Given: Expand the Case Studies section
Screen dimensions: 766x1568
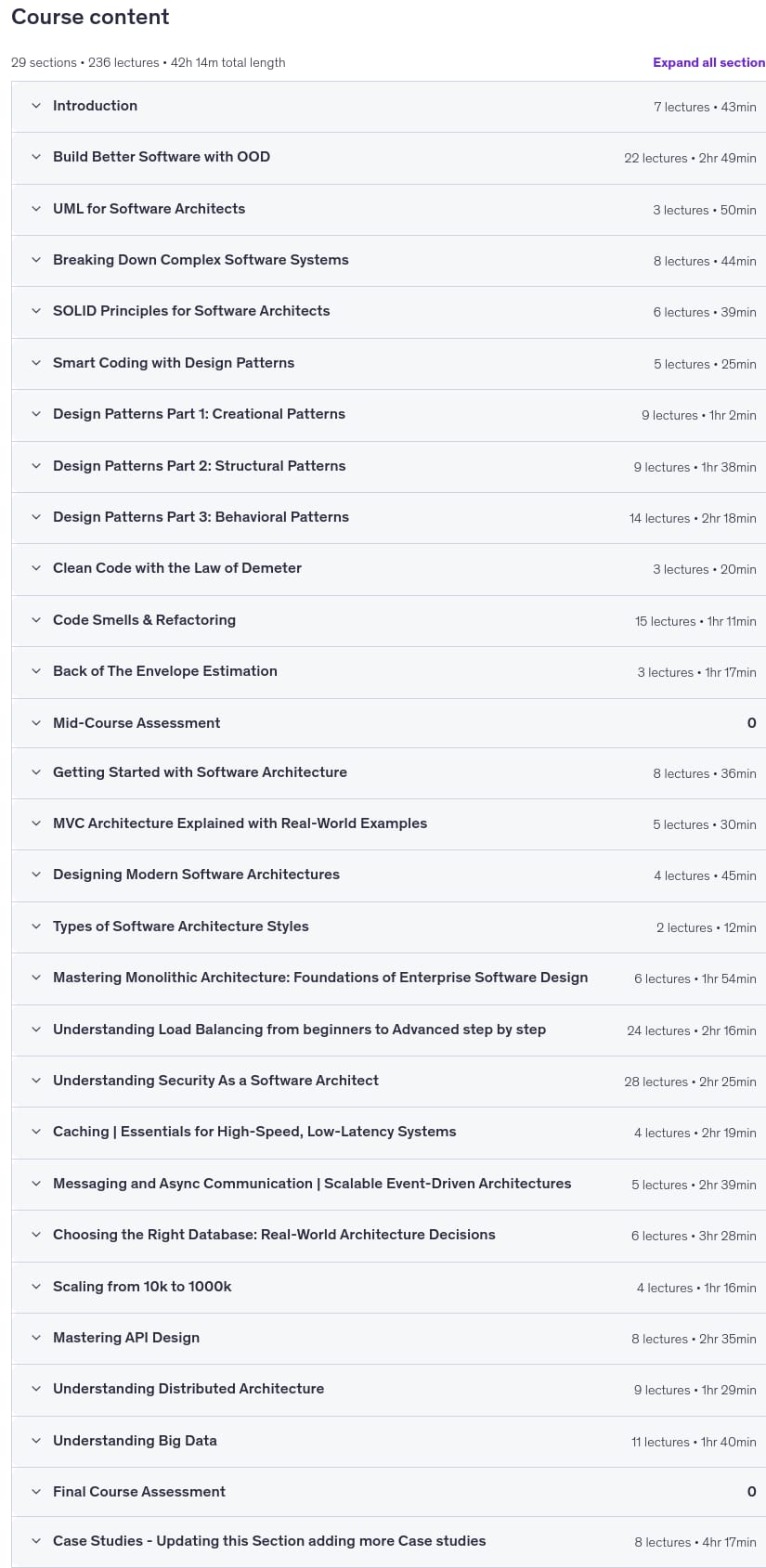Looking at the screenshot, I should pos(388,1542).
